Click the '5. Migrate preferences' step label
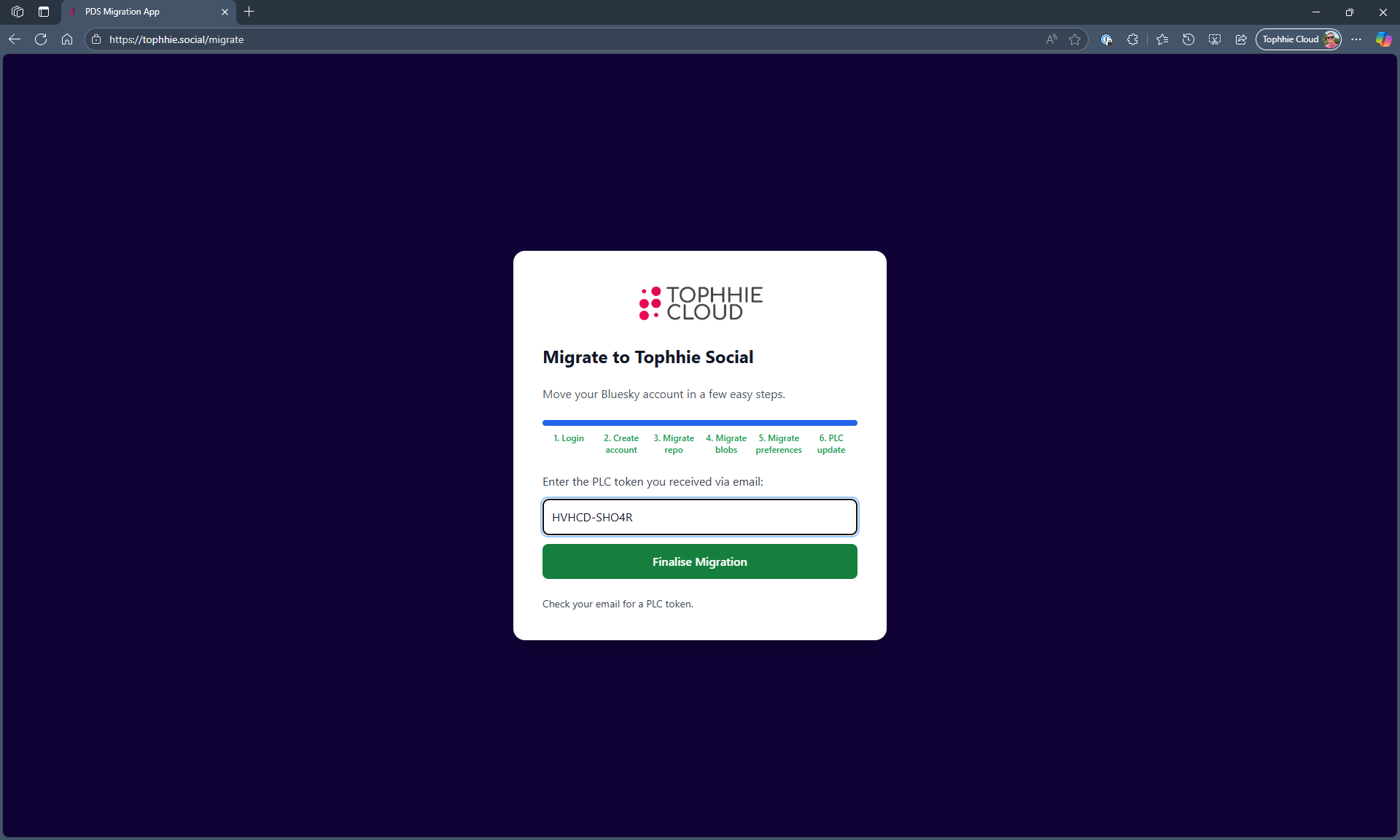 click(779, 444)
